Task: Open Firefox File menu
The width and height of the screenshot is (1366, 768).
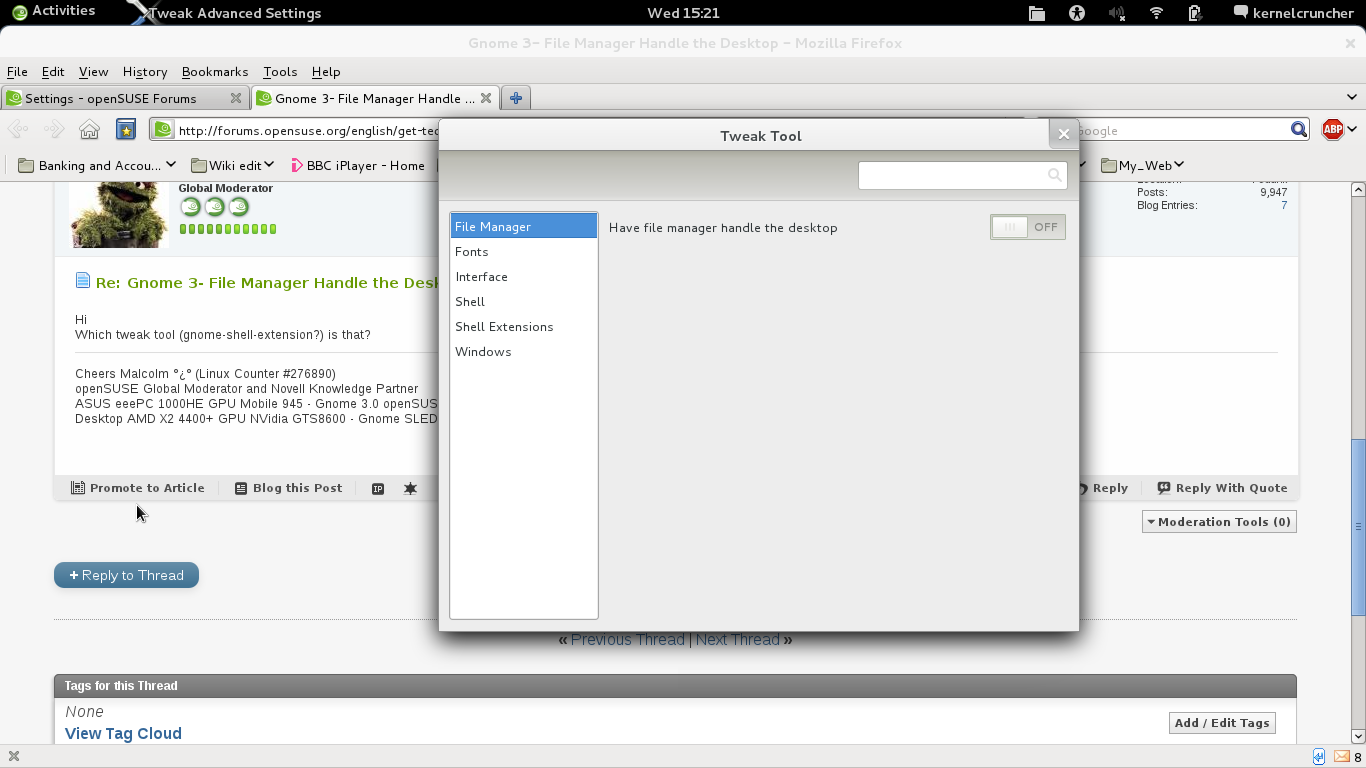Action: (17, 72)
